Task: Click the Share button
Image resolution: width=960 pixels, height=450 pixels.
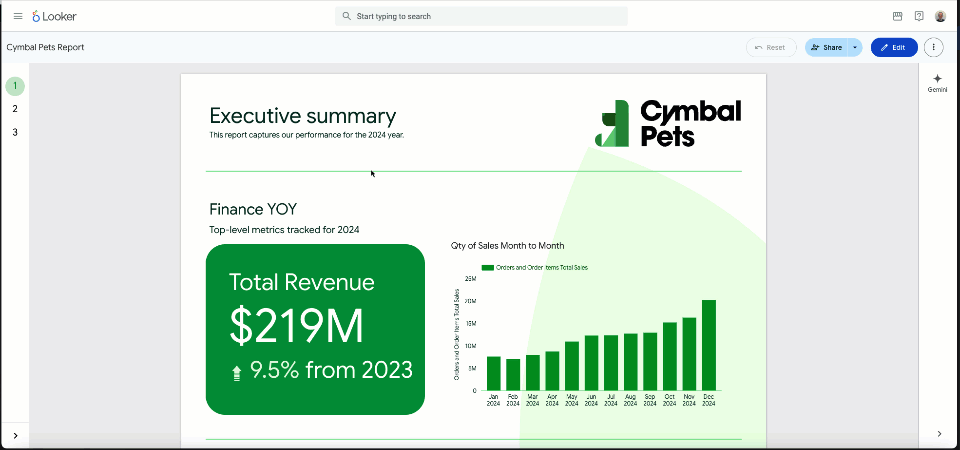Action: tap(826, 47)
